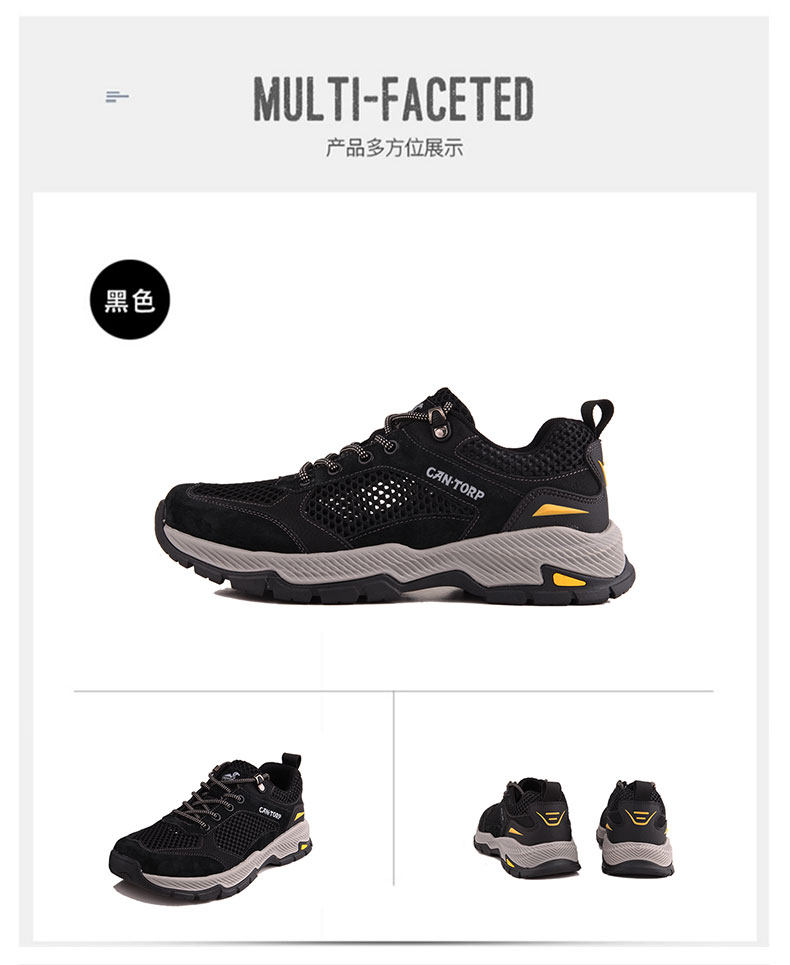
Task: Click the MULTI-FACETED heading text
Action: click(x=394, y=98)
